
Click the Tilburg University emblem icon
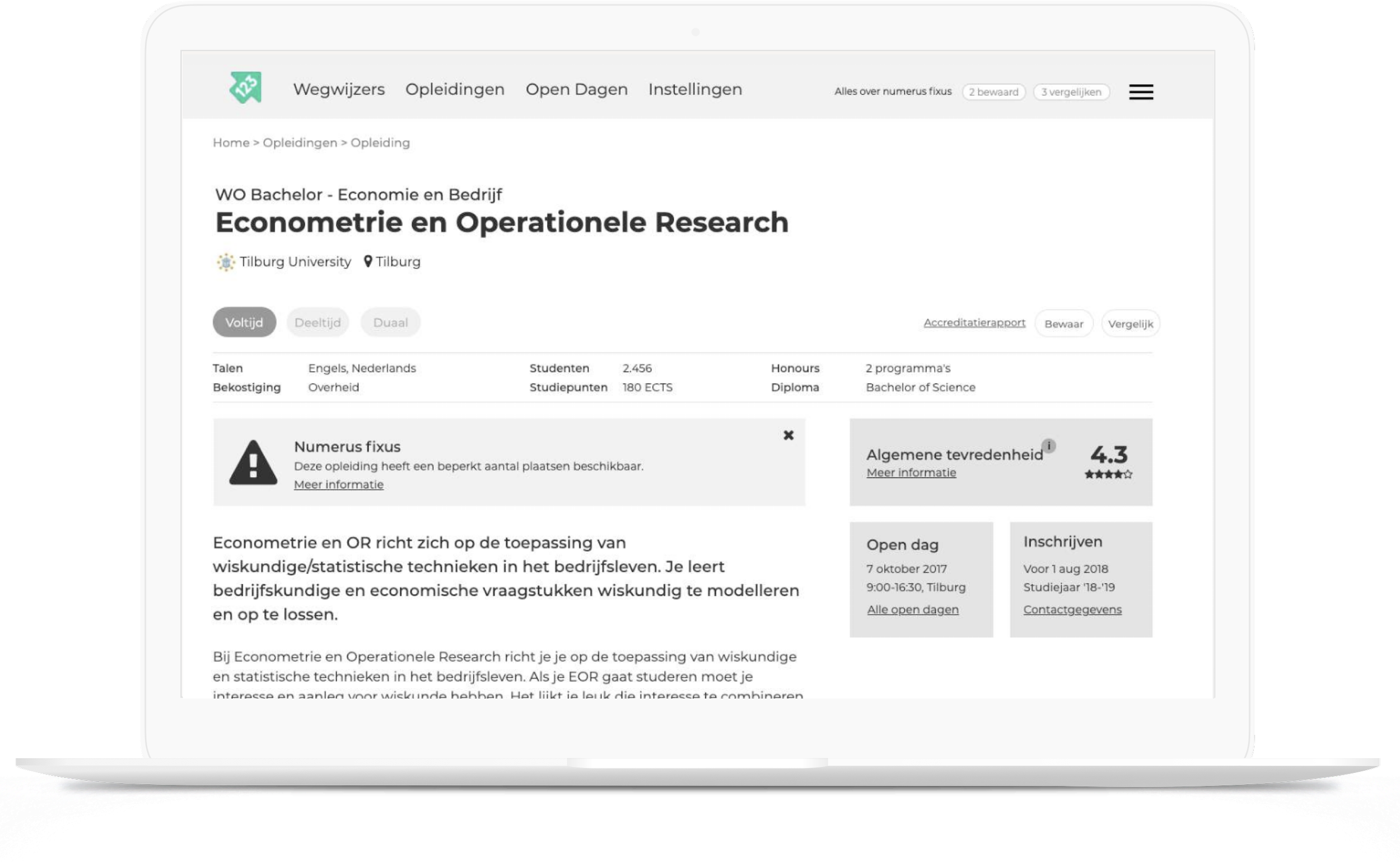226,262
